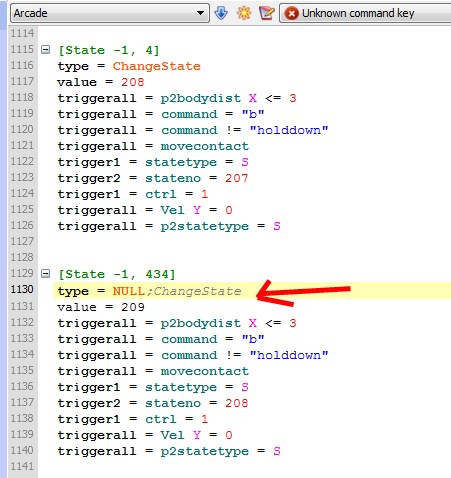Viewport: 451px width, 478px height.
Task: Click the p2statetype line at 1140
Action: (169, 451)
